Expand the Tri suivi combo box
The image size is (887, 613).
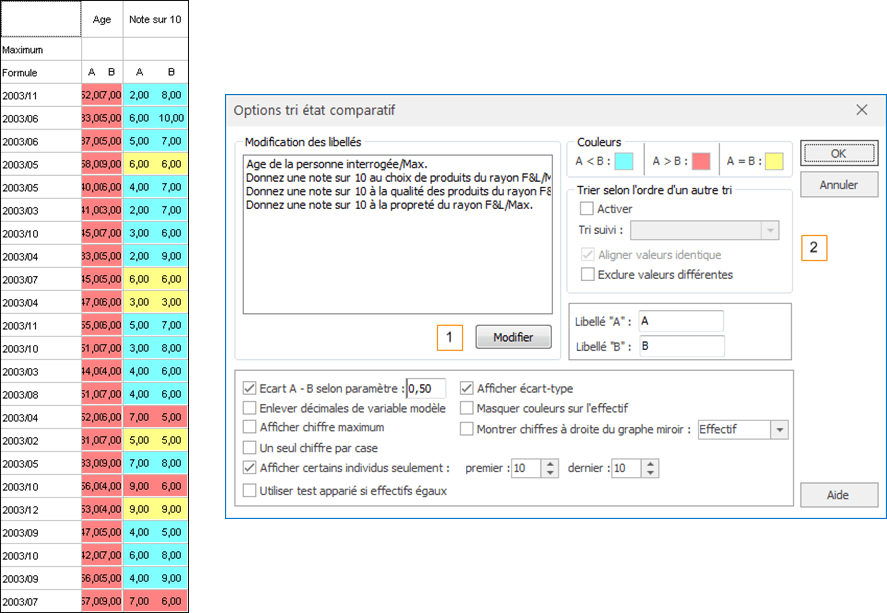[x=769, y=230]
